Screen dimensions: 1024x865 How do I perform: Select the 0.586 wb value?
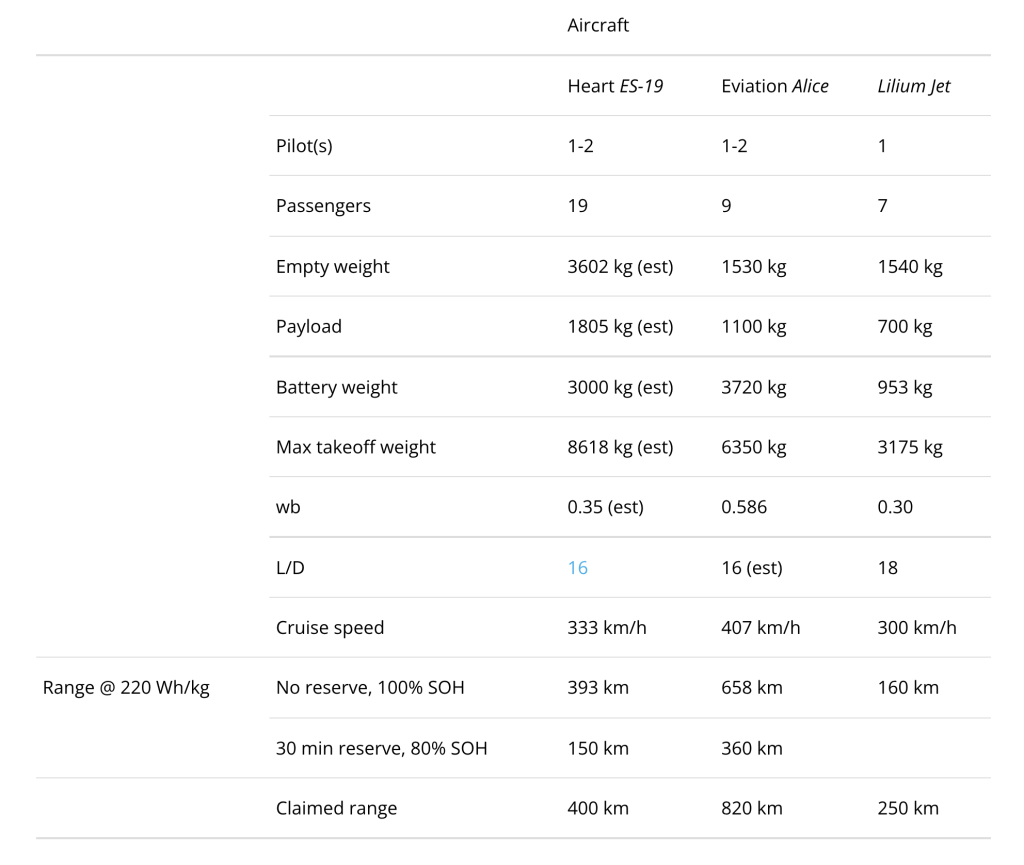coord(744,507)
